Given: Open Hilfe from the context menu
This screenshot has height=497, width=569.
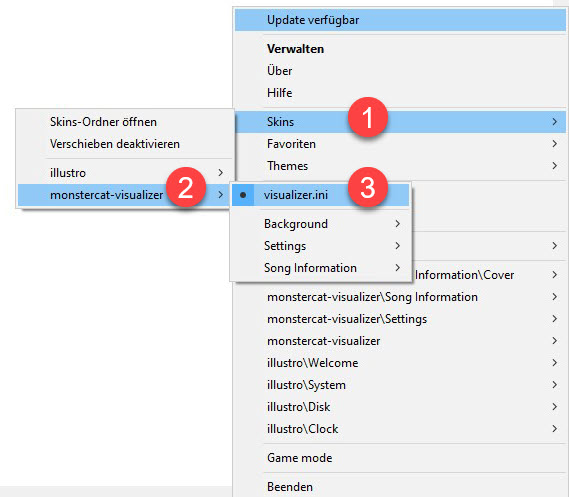Looking at the screenshot, I should coord(400,93).
